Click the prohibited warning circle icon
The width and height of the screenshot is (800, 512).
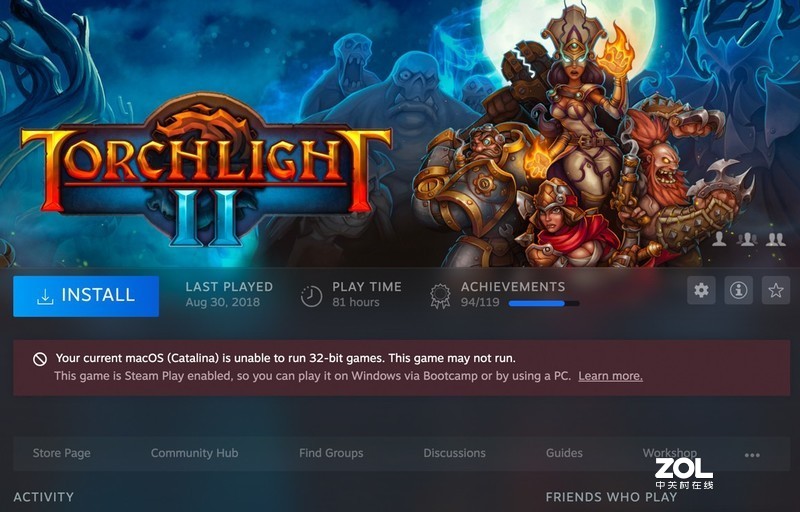[40, 359]
